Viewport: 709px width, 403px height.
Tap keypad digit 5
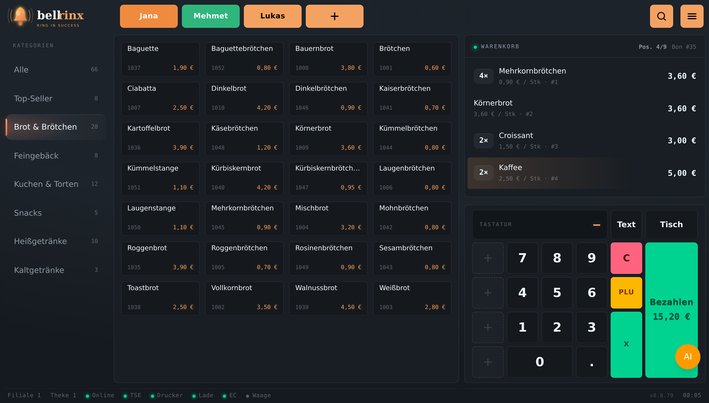[557, 293]
